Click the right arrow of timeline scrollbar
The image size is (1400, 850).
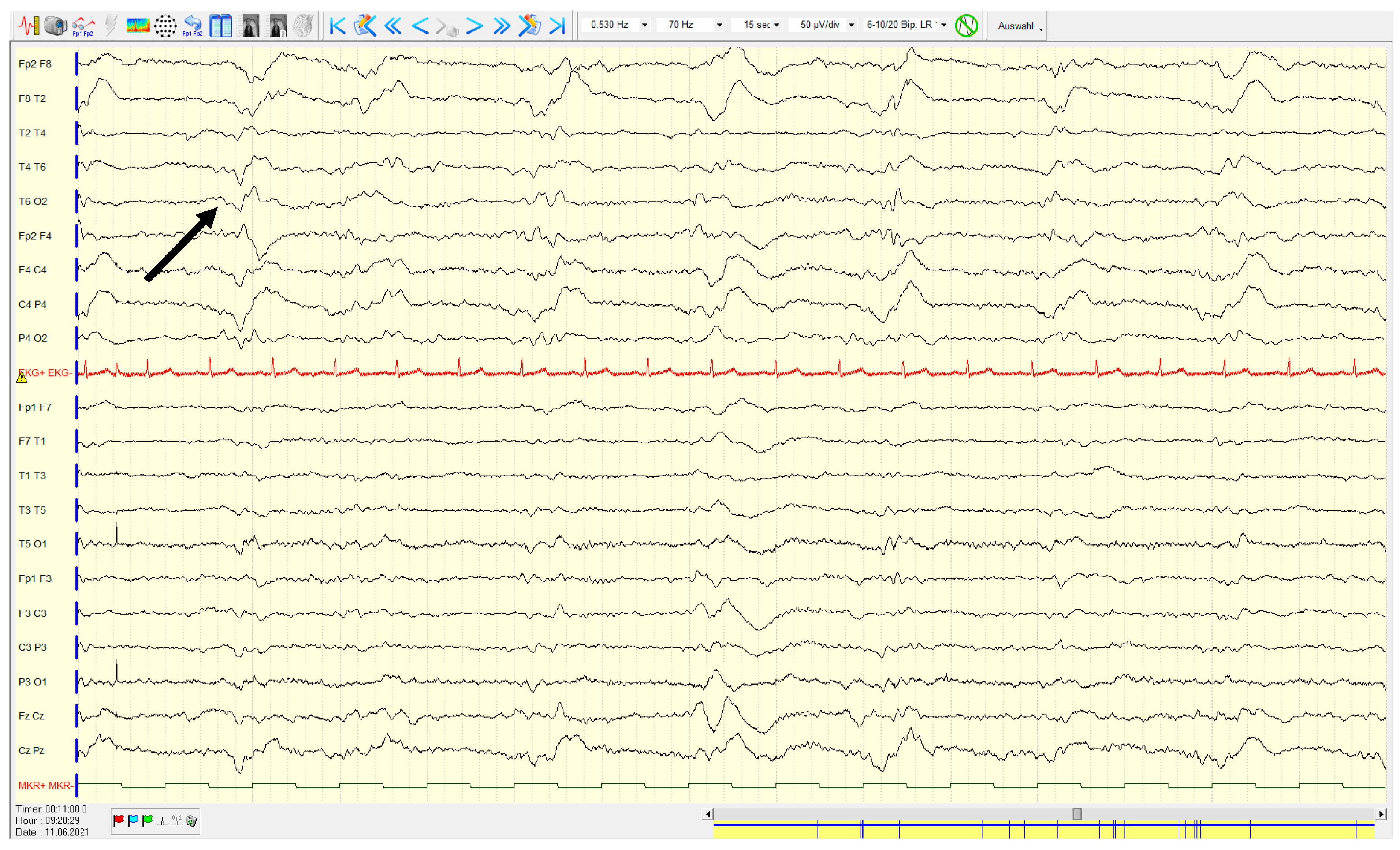point(1381,814)
